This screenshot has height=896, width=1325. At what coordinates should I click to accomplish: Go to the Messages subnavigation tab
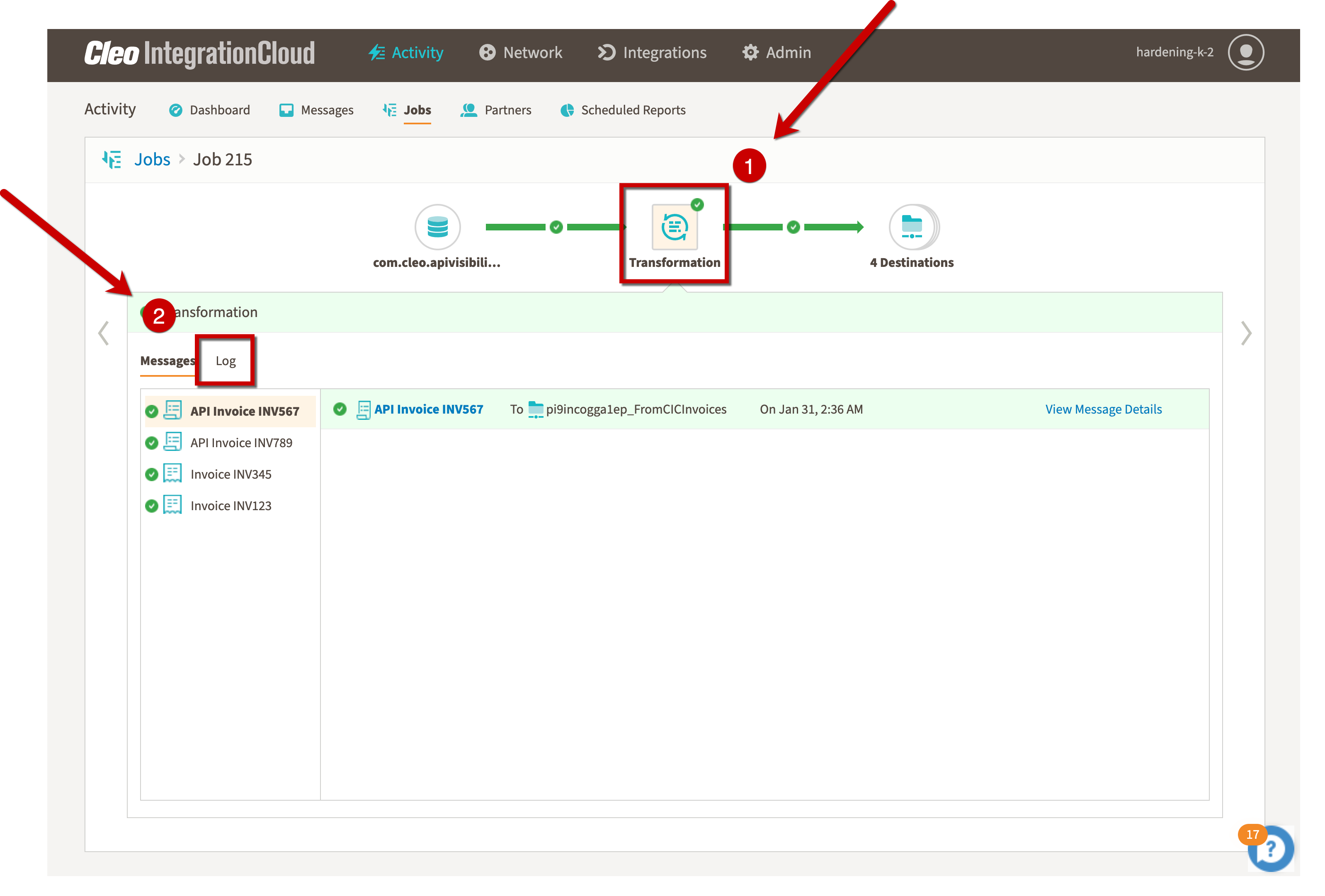316,110
